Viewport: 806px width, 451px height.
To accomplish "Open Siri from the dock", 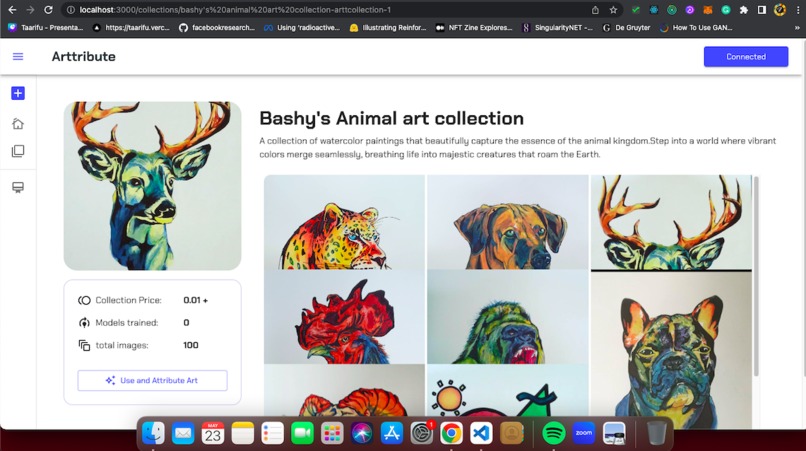I will [x=362, y=433].
